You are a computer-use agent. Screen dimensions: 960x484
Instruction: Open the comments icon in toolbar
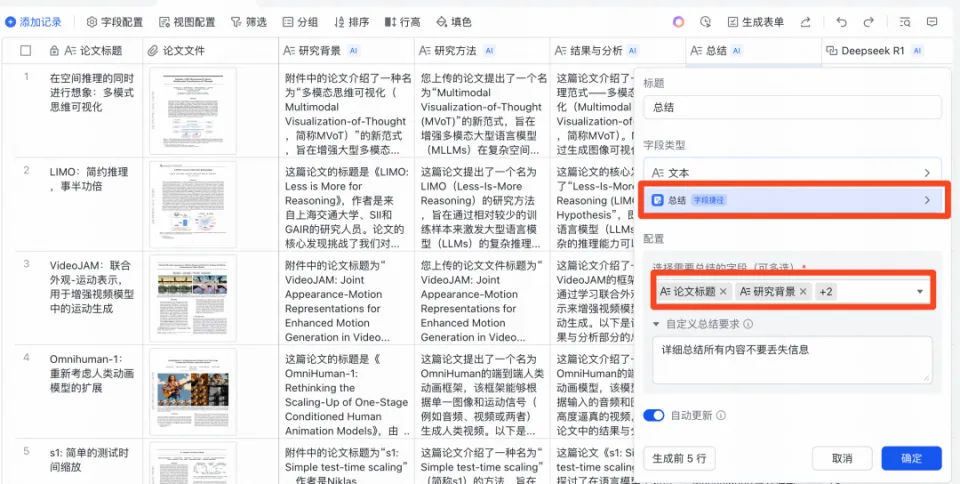click(x=932, y=22)
